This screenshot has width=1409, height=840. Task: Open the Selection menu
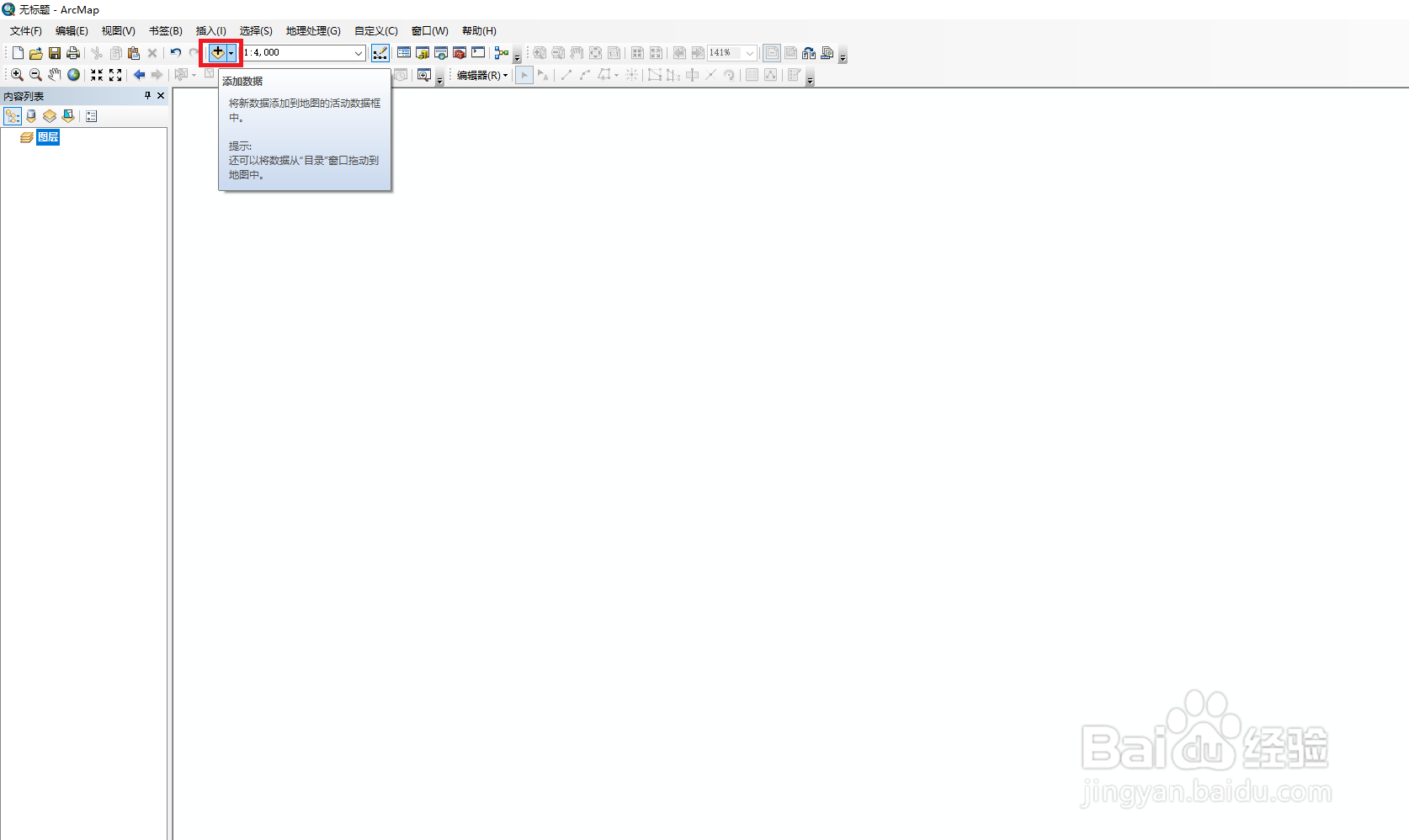(x=256, y=31)
